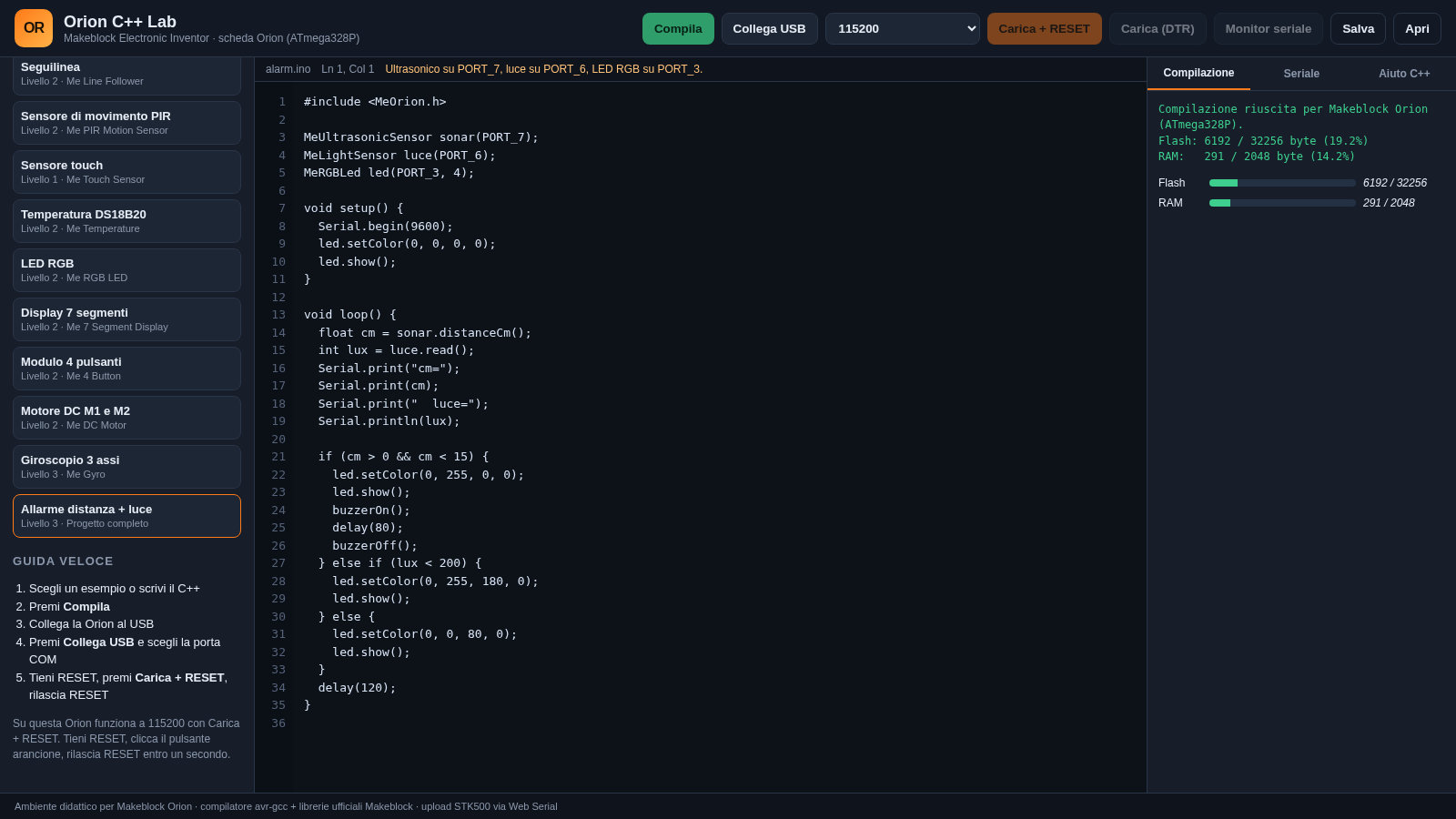
Task: Open the 115200 baud rate dropdown
Action: tap(903, 28)
